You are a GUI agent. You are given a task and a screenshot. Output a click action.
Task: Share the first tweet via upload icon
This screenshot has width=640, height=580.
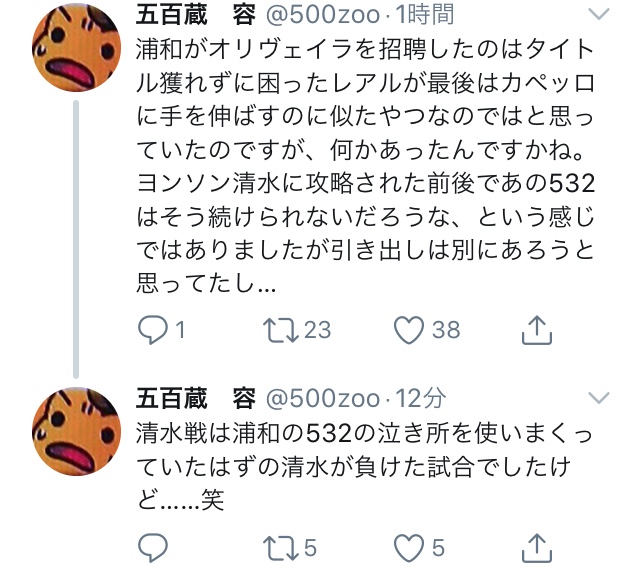pyautogui.click(x=537, y=330)
